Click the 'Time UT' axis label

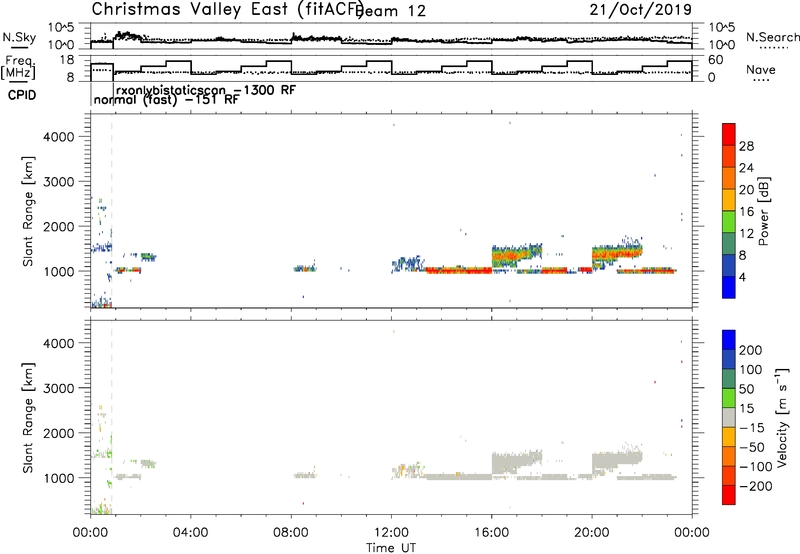pyautogui.click(x=391, y=548)
